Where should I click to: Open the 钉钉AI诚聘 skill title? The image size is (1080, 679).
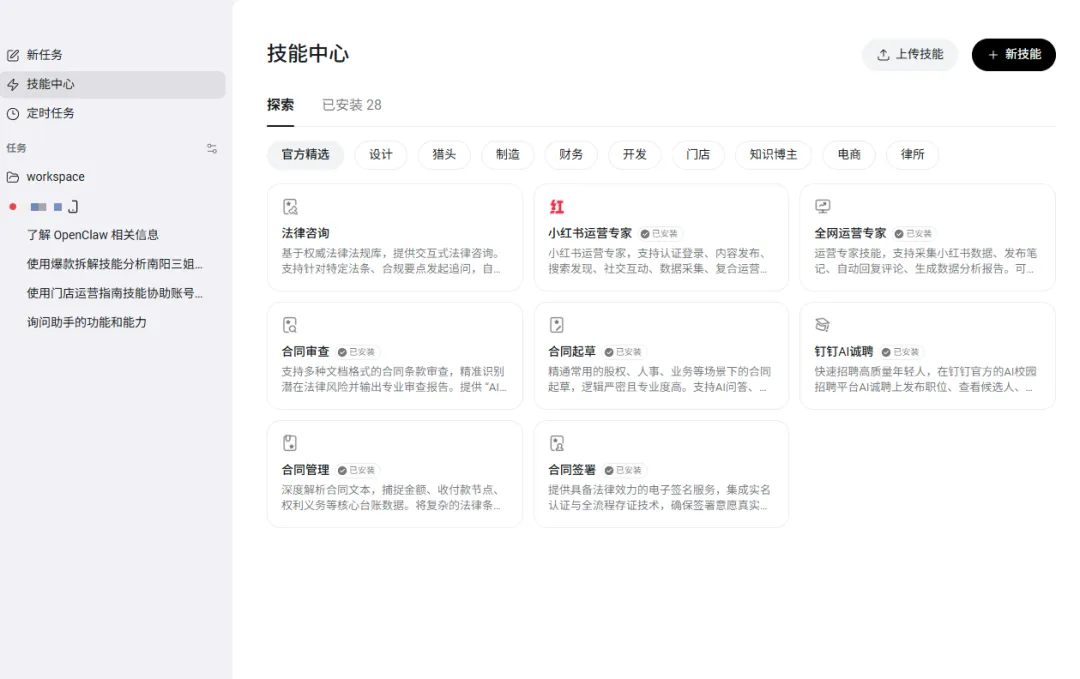tap(844, 351)
